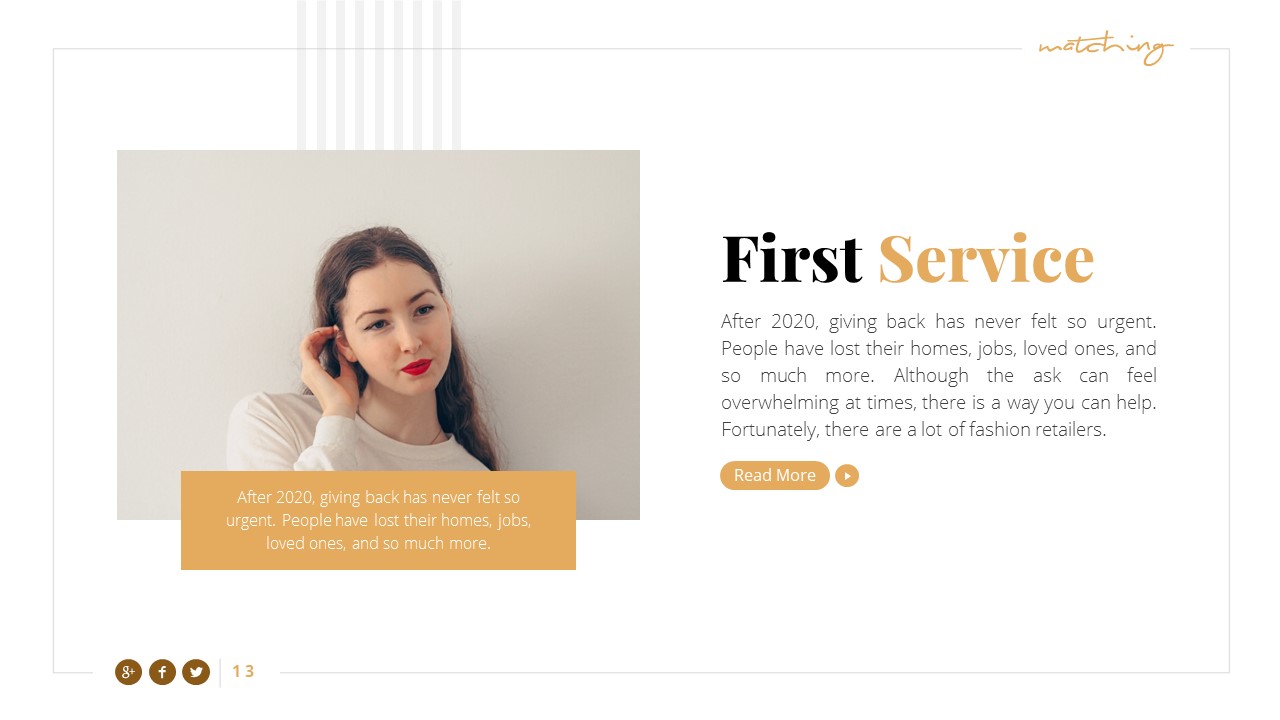Click the orange caption box background
Viewport: 1280px width, 720px height.
coord(378,520)
